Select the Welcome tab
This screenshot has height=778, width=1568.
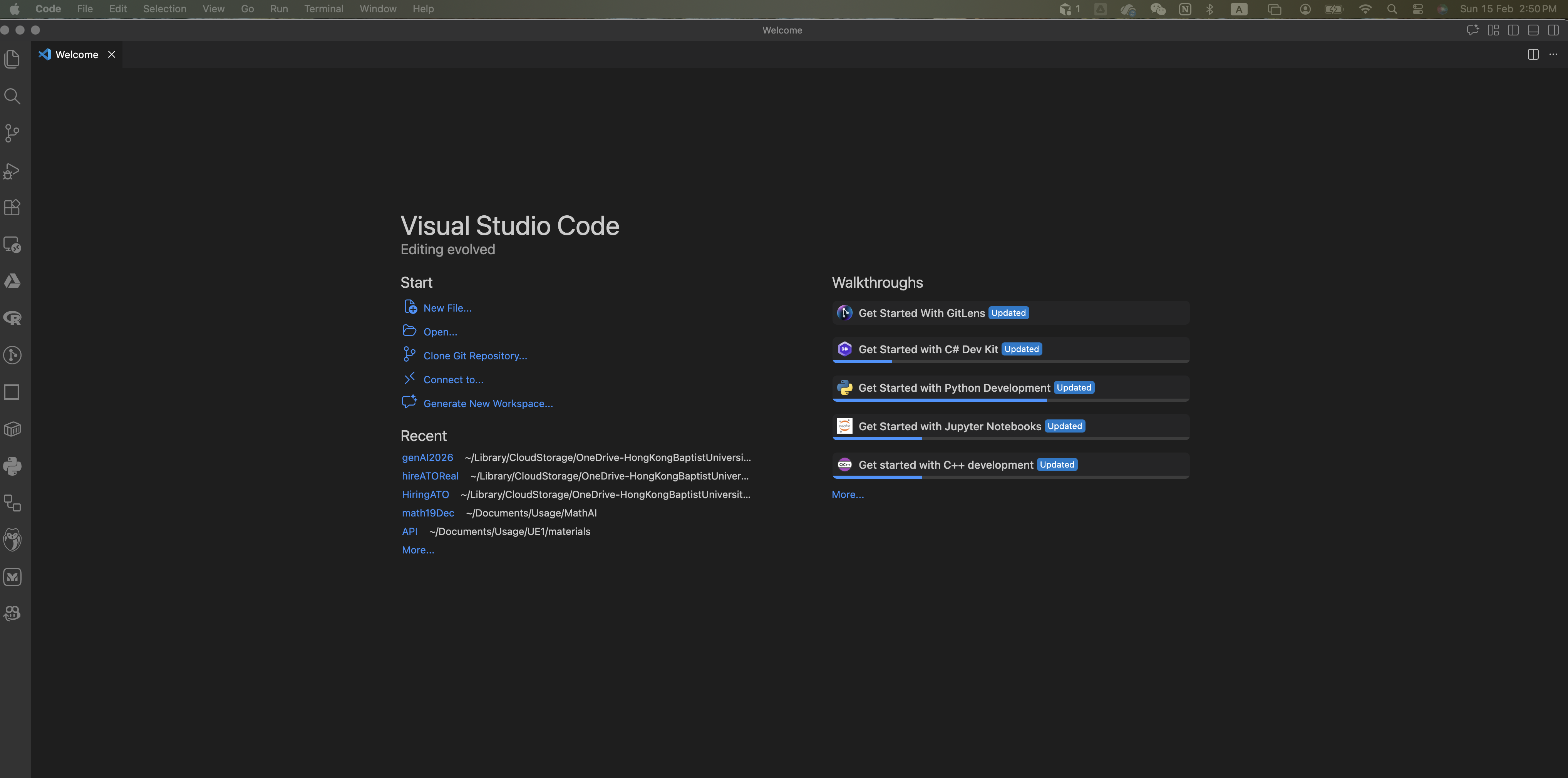76,54
